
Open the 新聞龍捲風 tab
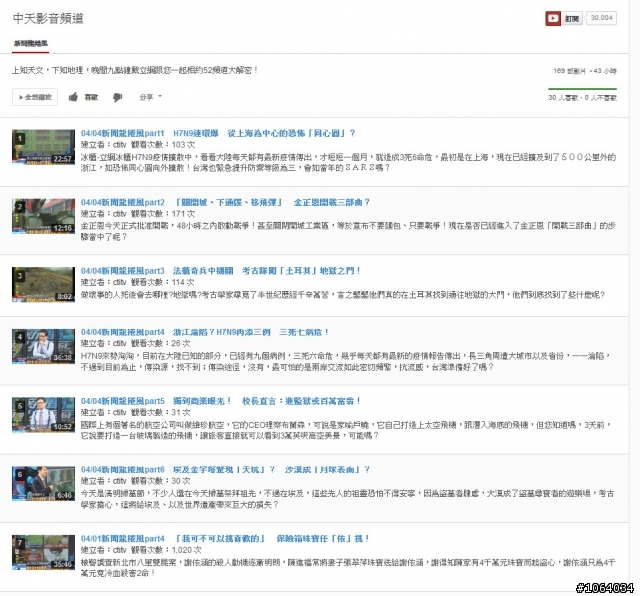[31, 43]
